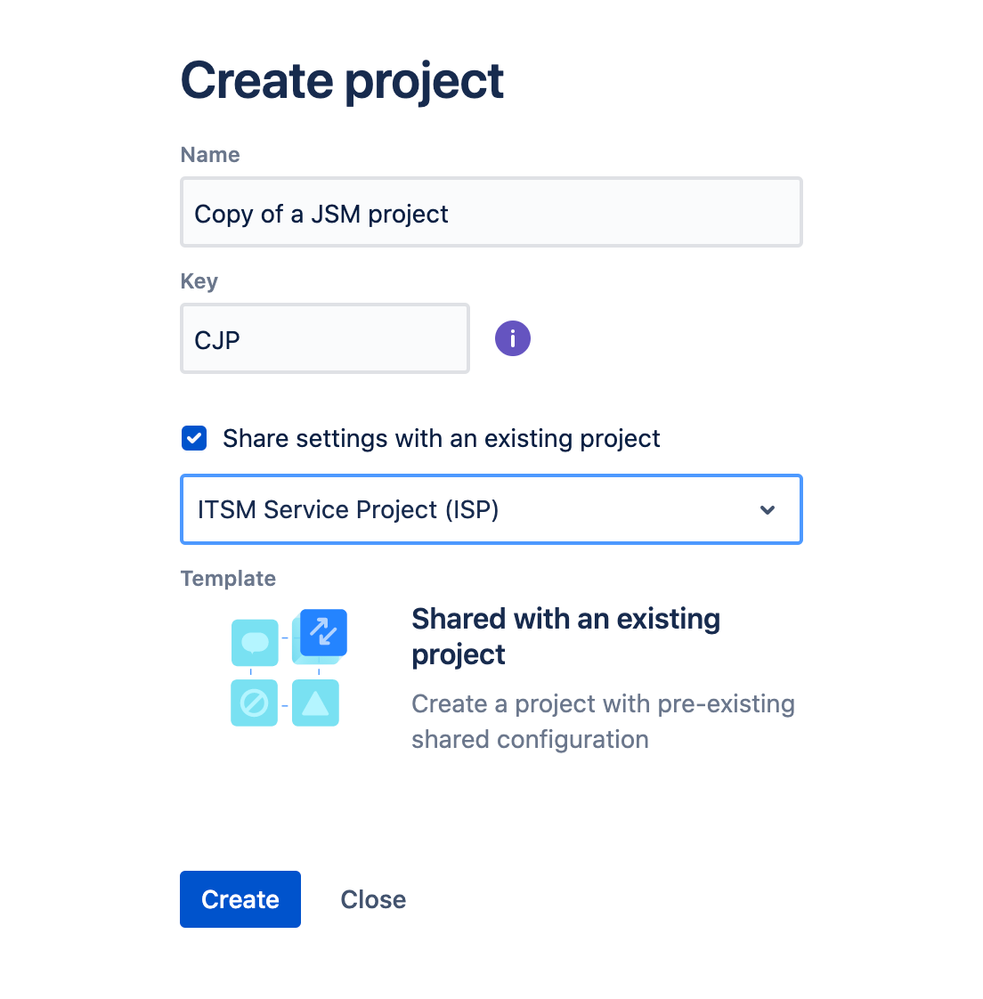The image size is (983, 999).
Task: Click the Create button
Action: pos(240,899)
